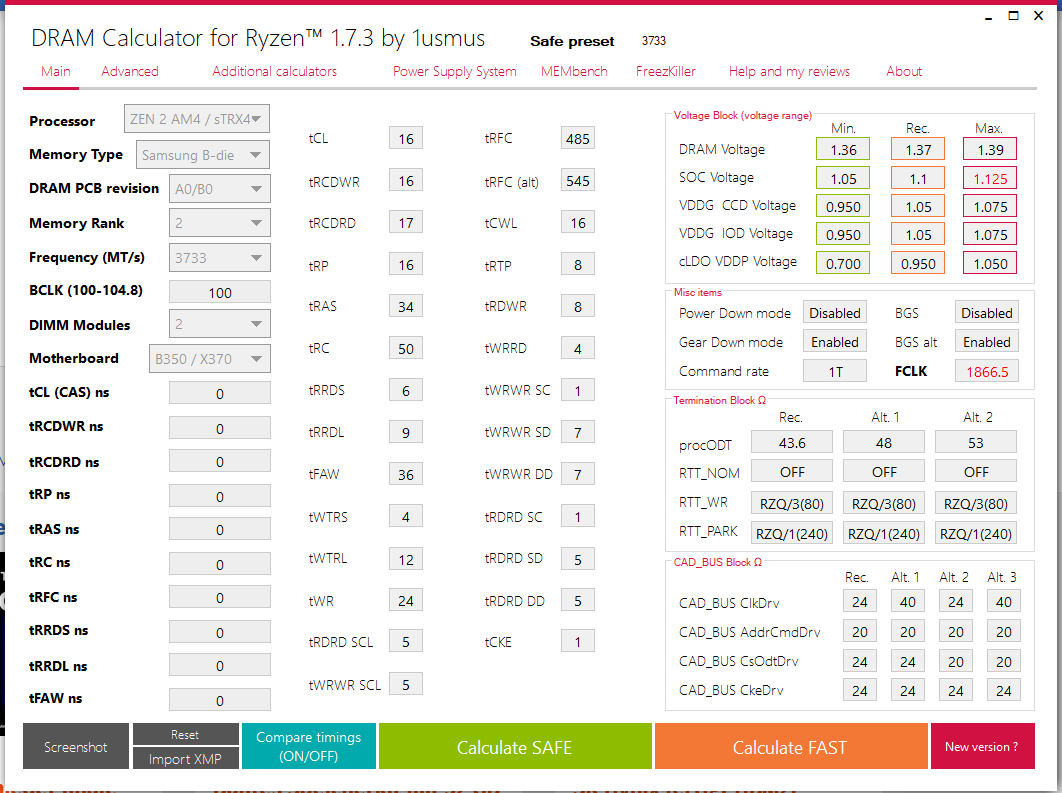Viewport: 1062px width, 793px height.
Task: Select the tCL value 16
Action: 406,138
